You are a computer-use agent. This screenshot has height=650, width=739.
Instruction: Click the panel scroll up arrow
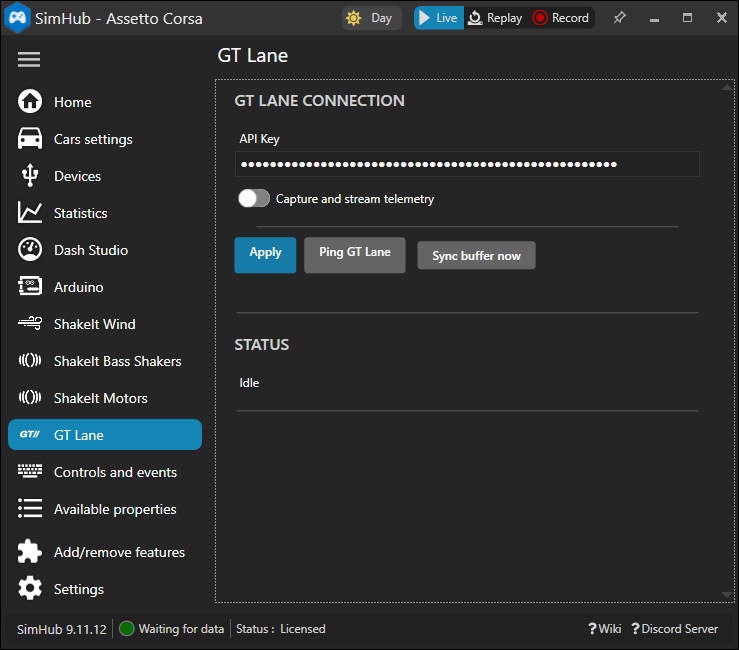pyautogui.click(x=727, y=87)
